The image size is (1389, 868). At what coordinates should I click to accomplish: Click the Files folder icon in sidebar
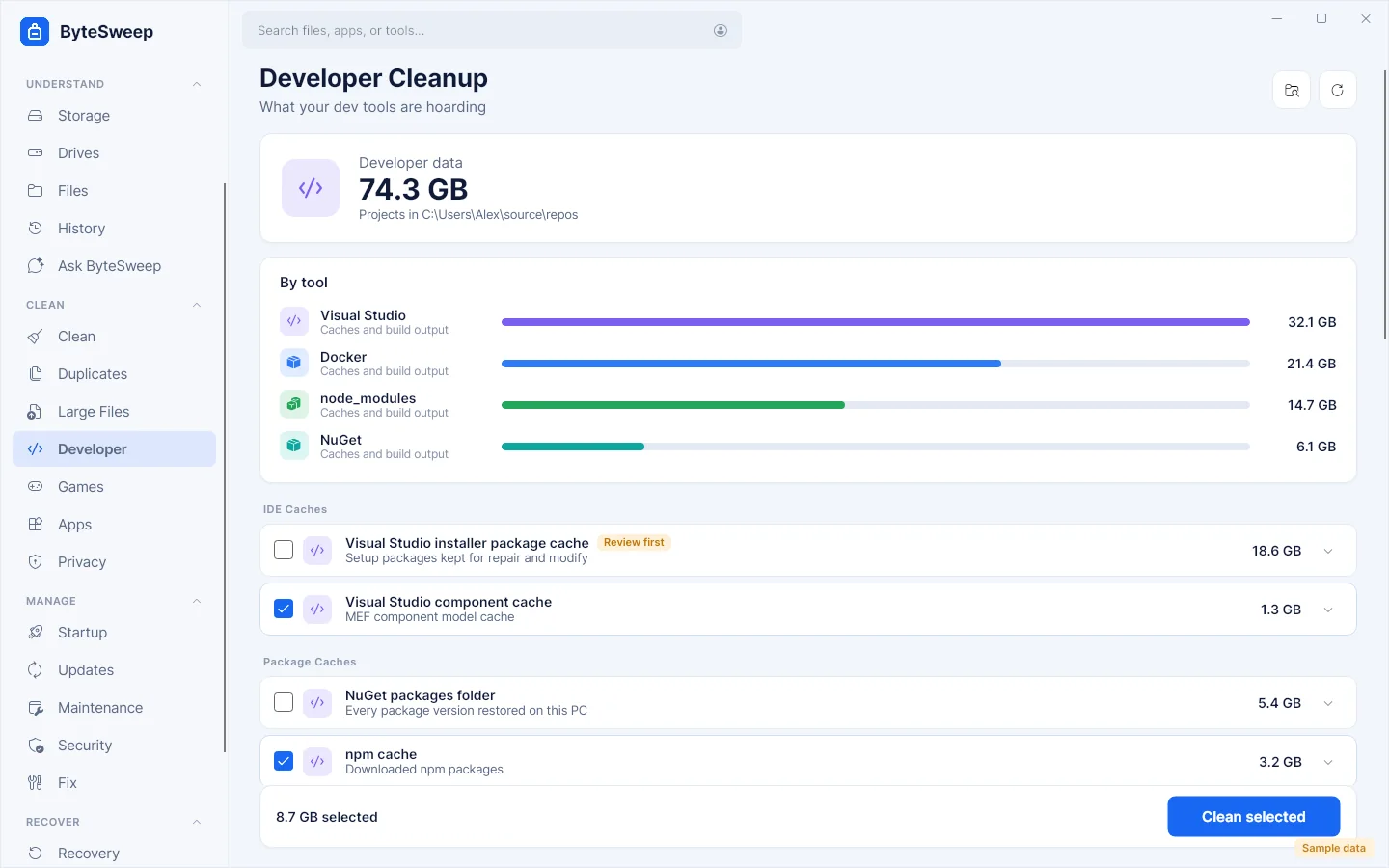point(36,191)
